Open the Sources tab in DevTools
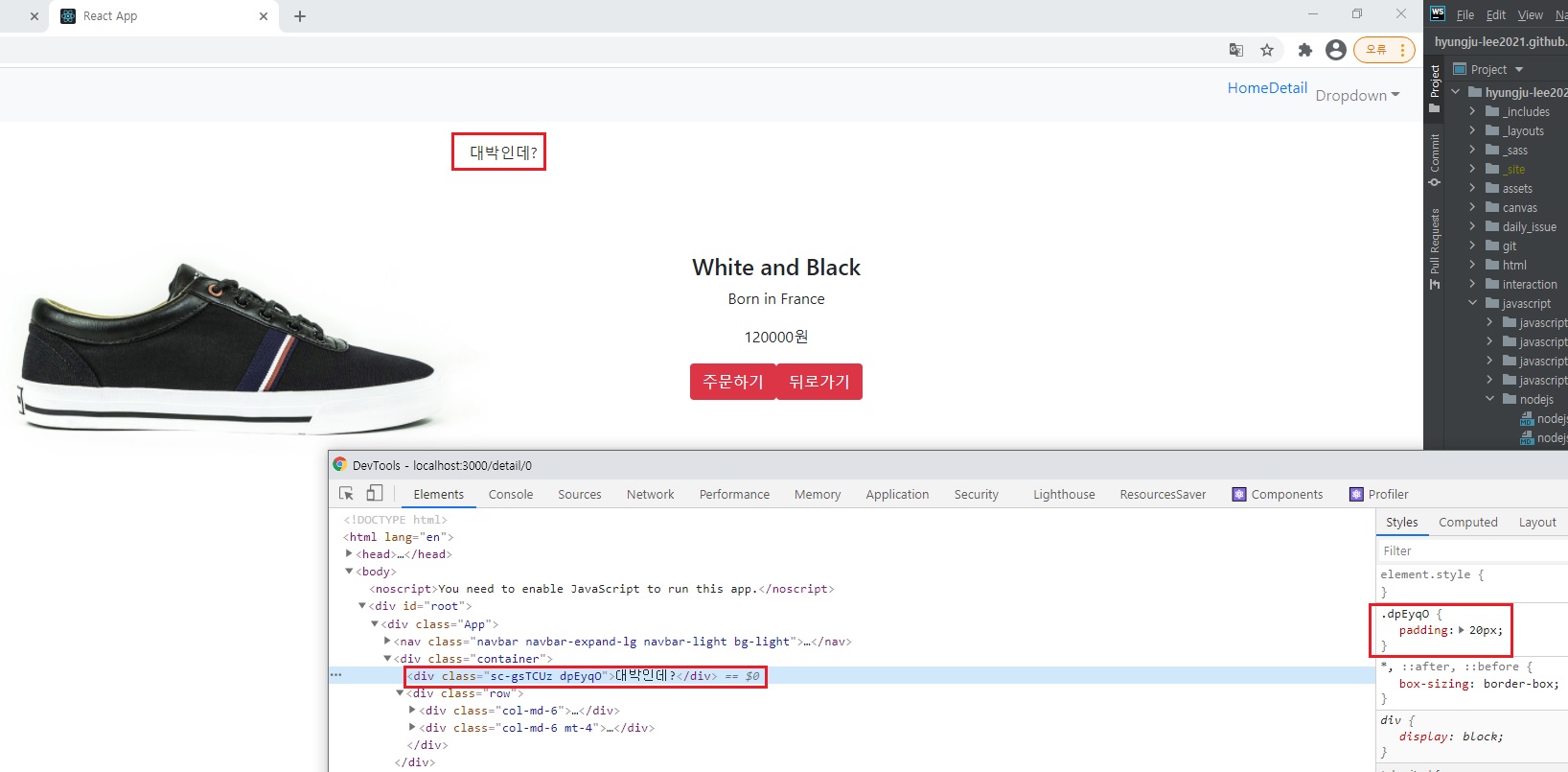Image resolution: width=1568 pixels, height=772 pixels. click(580, 495)
